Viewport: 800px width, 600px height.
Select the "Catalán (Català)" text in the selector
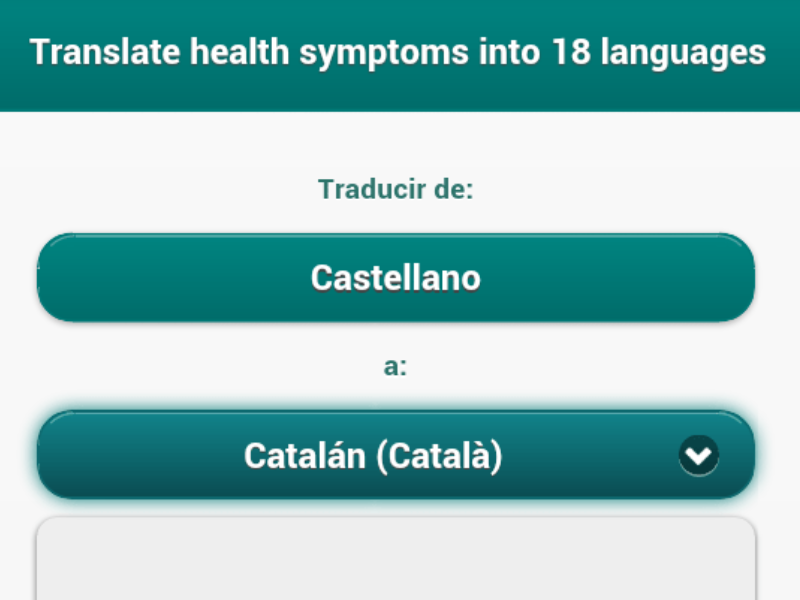click(373, 456)
